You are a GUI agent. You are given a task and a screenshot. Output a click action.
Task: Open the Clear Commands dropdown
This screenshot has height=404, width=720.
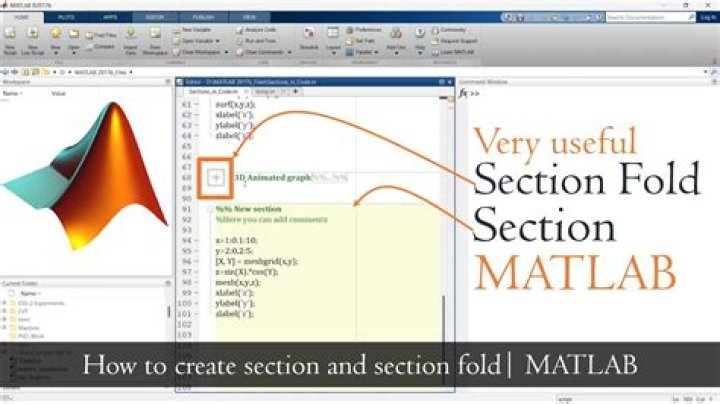pos(289,52)
